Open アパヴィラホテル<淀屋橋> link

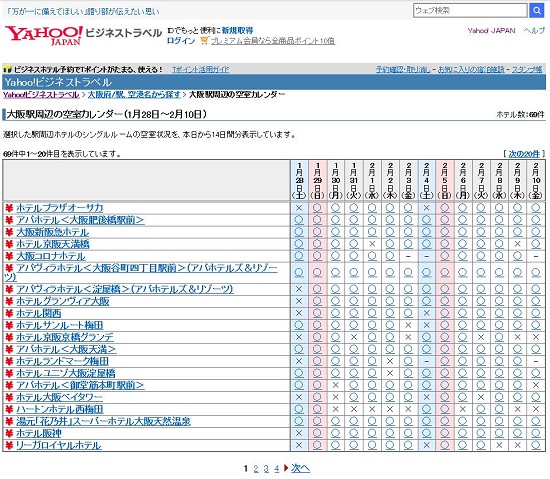(125, 289)
